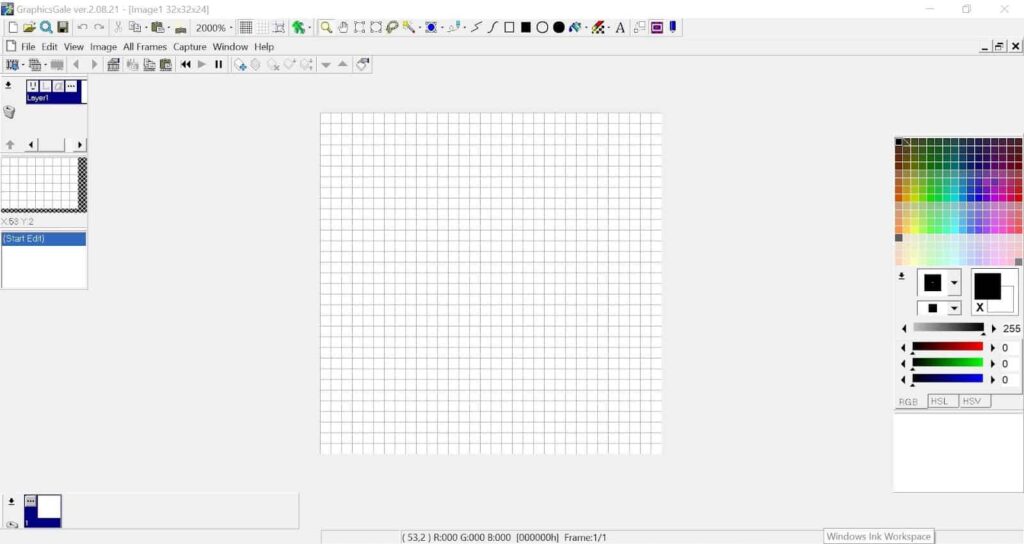Select the filled rectangle tool
Screen dimensions: 1024x544
(x=526, y=27)
